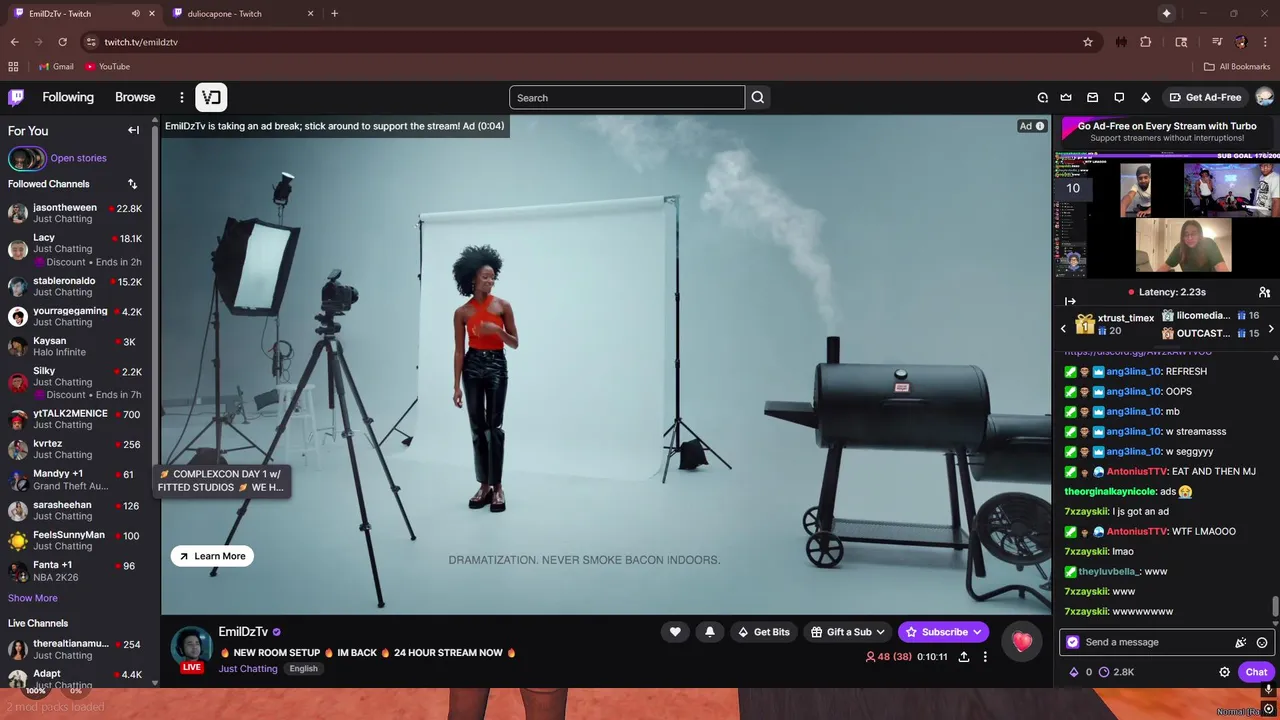The width and height of the screenshot is (1280, 720).
Task: Send message with Chat button
Action: click(1256, 672)
